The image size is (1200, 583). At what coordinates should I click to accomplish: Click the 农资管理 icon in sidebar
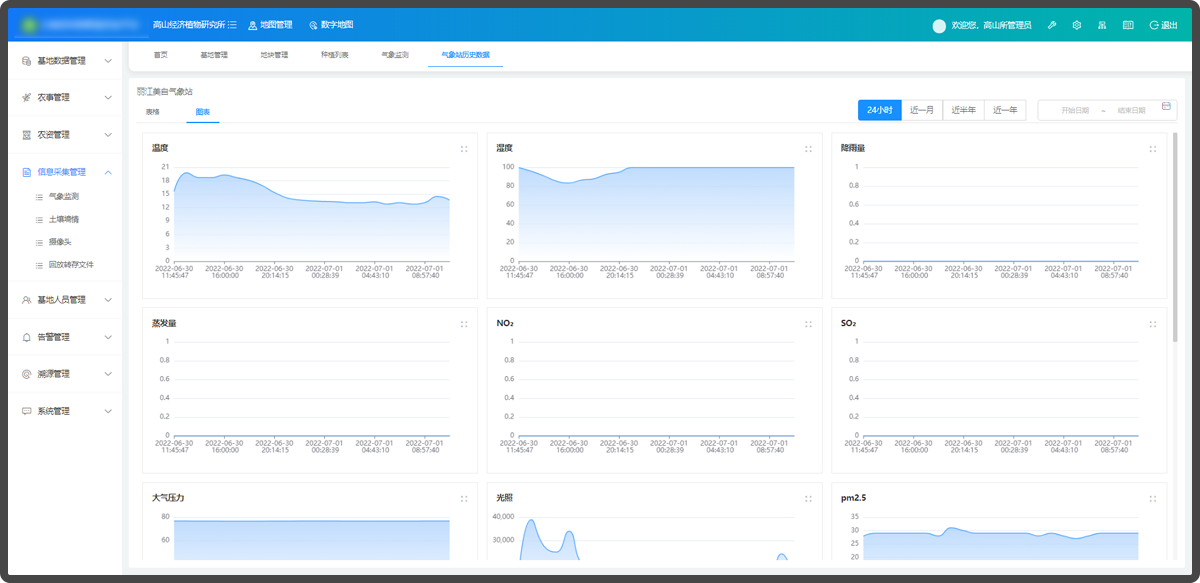click(x=27, y=135)
